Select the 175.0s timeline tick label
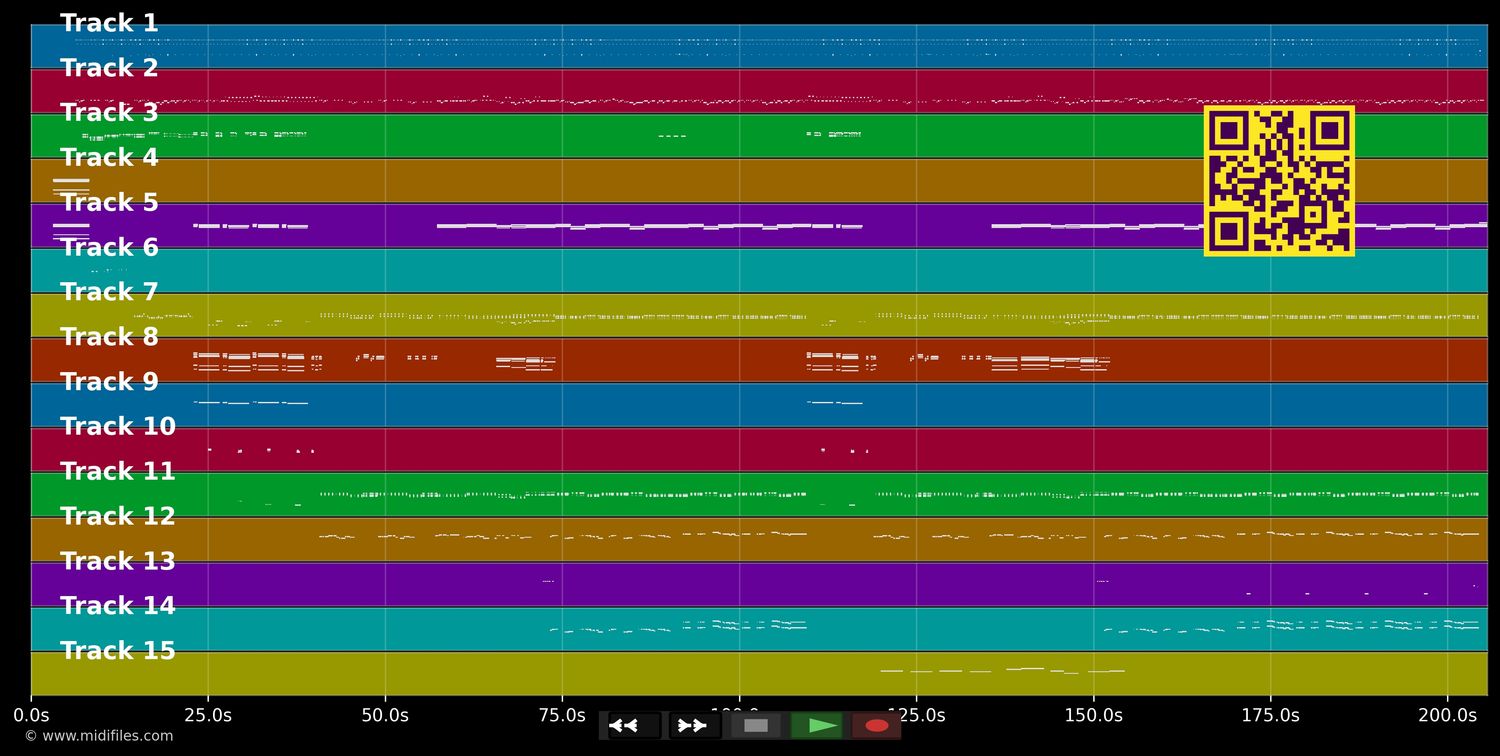 point(1270,716)
